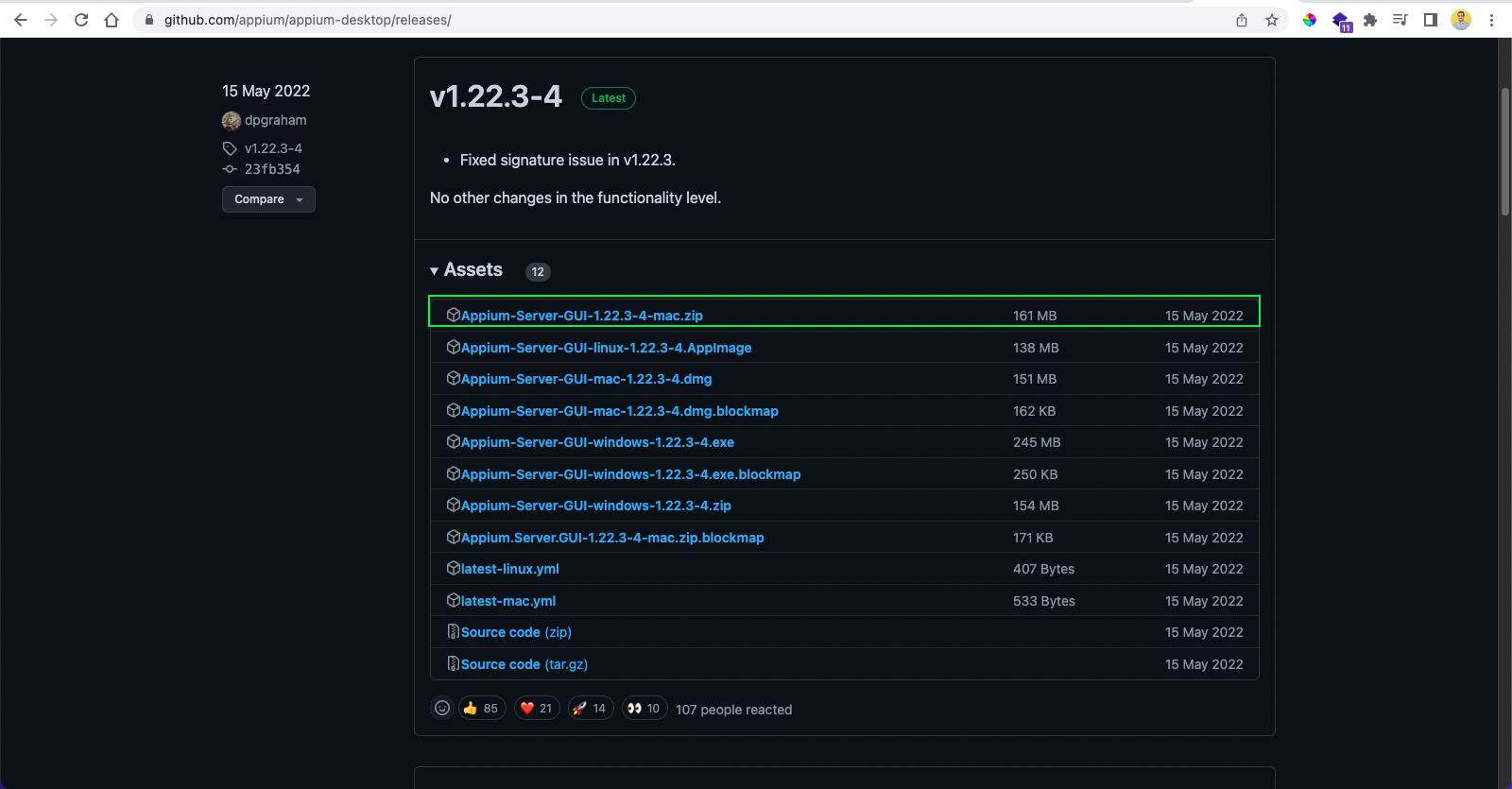The height and width of the screenshot is (789, 1512).
Task: Click the Latest badge
Action: [x=609, y=98]
